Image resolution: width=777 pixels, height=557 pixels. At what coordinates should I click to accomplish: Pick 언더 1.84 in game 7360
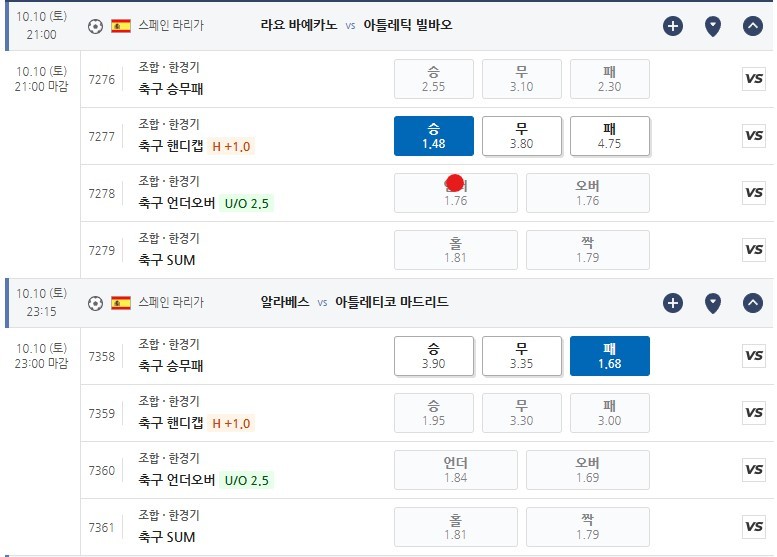456,470
